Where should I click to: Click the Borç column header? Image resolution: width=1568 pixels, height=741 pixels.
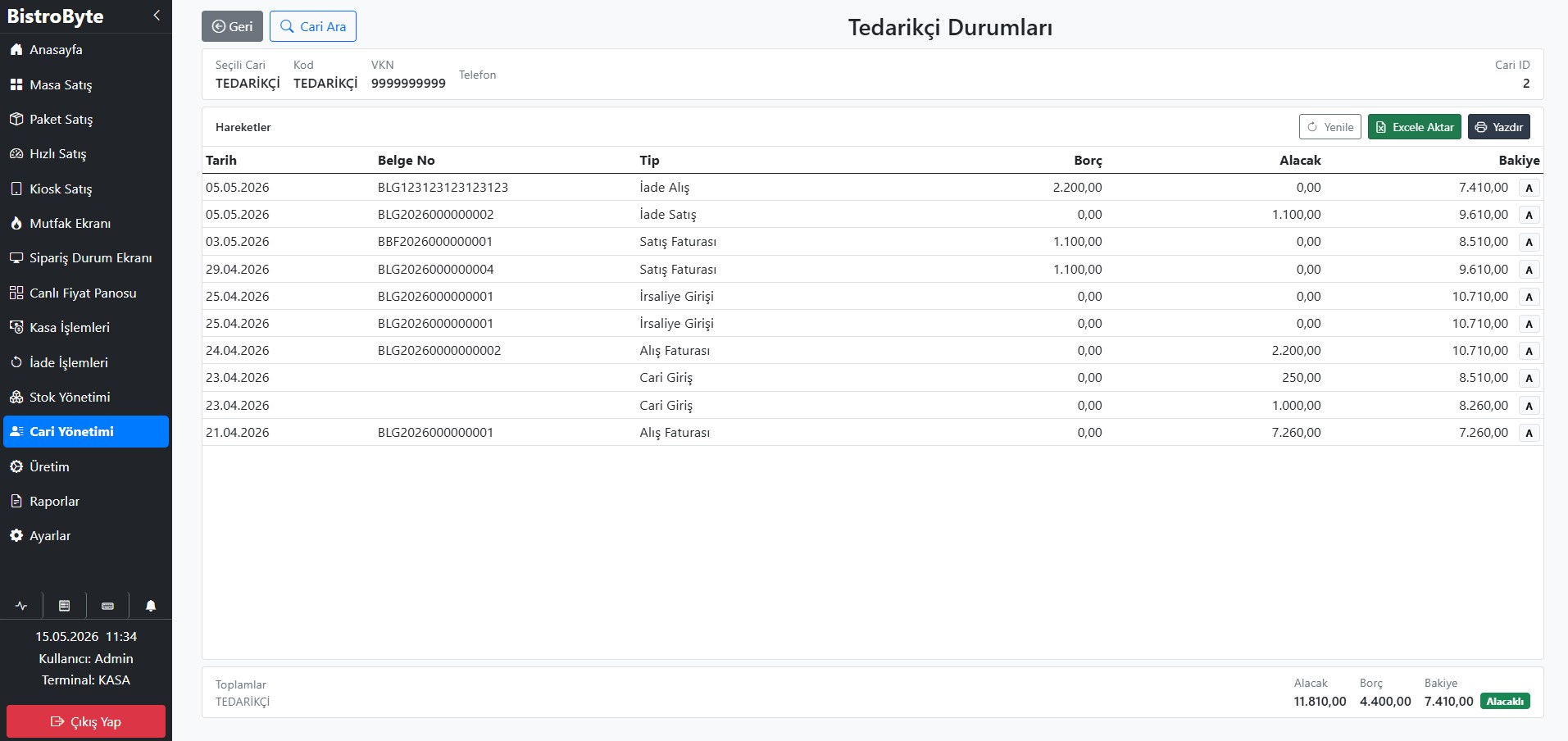click(1088, 161)
